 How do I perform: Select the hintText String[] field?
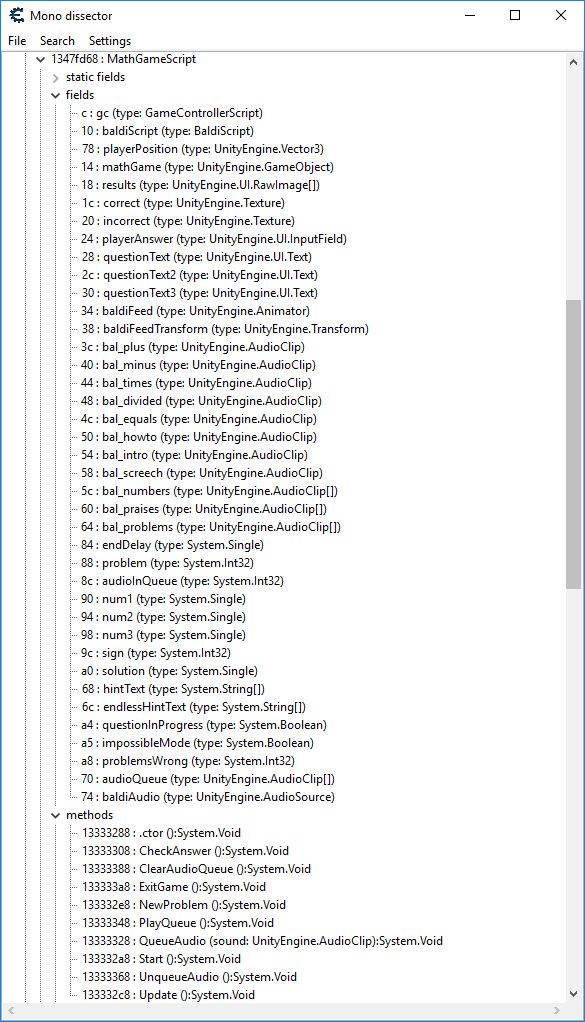point(173,690)
